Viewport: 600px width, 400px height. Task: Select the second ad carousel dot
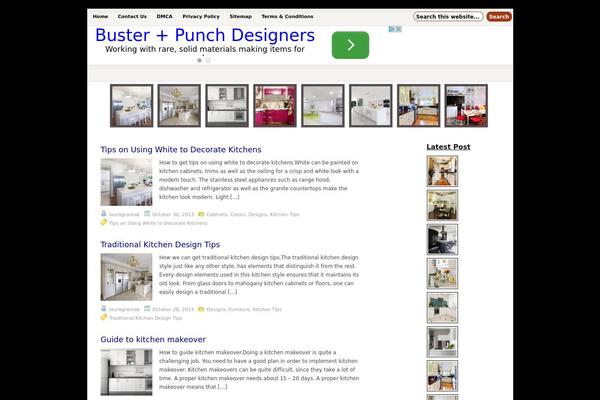[208, 60]
